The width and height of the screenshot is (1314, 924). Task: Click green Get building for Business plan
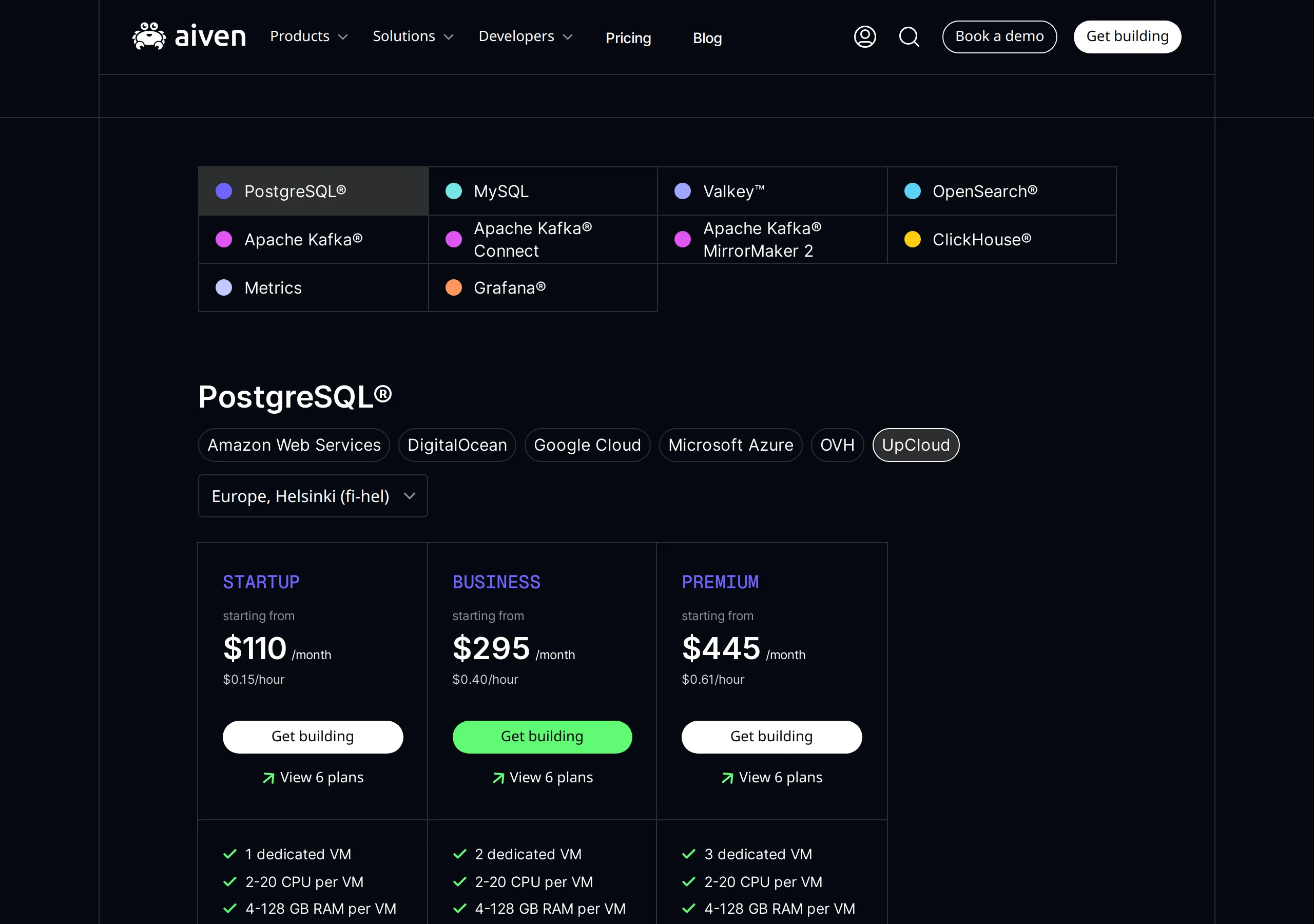pyautogui.click(x=543, y=737)
